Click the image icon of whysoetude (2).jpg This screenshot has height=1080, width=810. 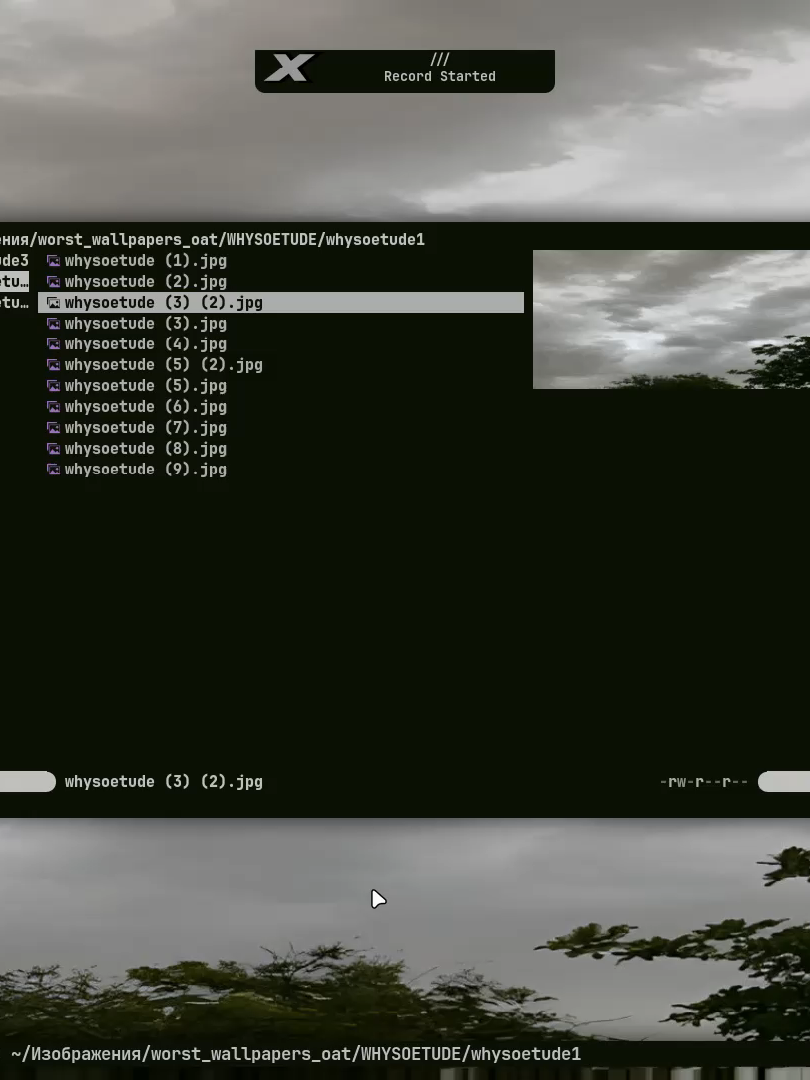[53, 282]
